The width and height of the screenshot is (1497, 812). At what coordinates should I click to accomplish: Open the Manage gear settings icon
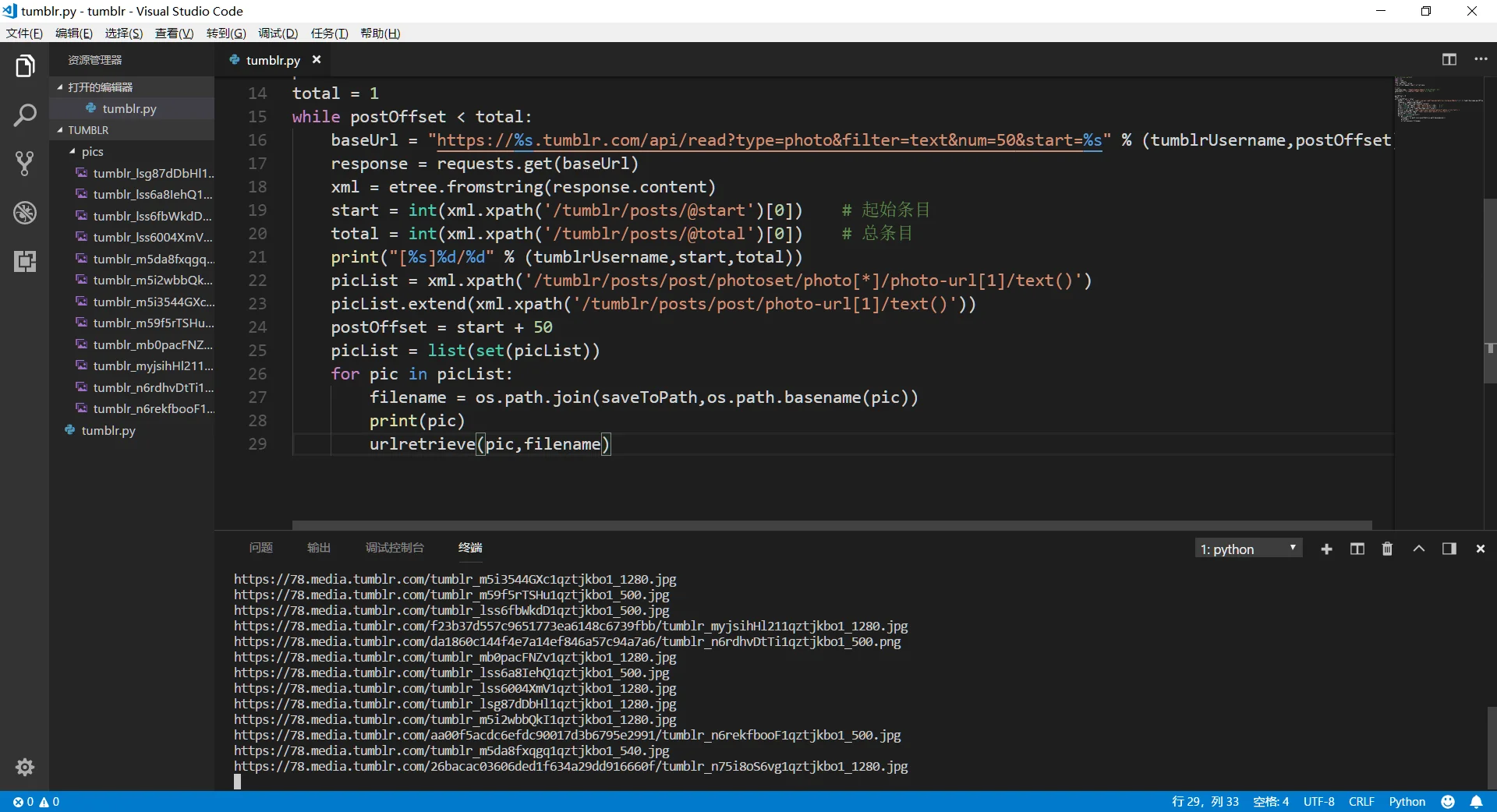[25, 767]
